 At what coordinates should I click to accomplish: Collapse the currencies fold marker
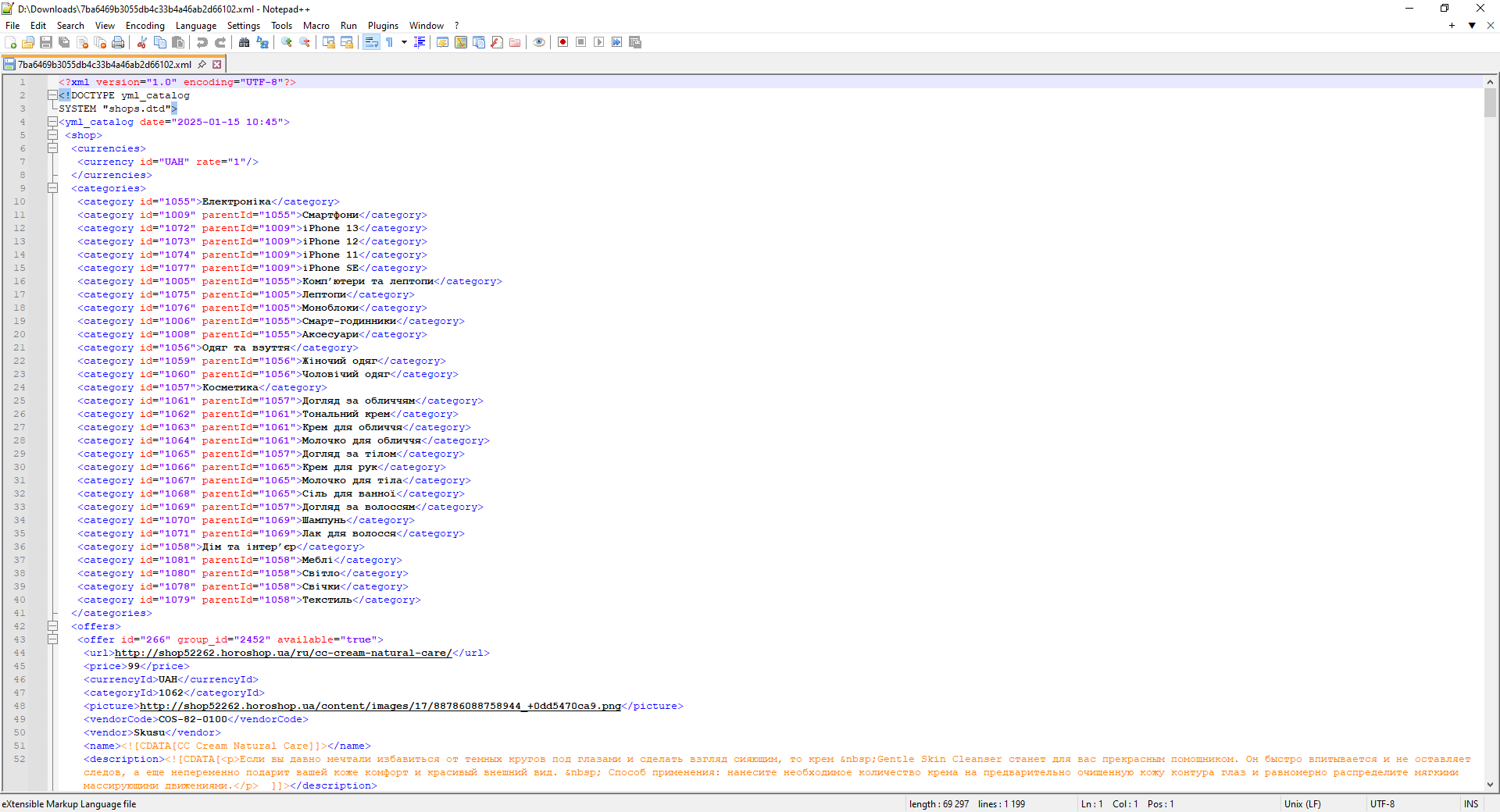point(52,148)
